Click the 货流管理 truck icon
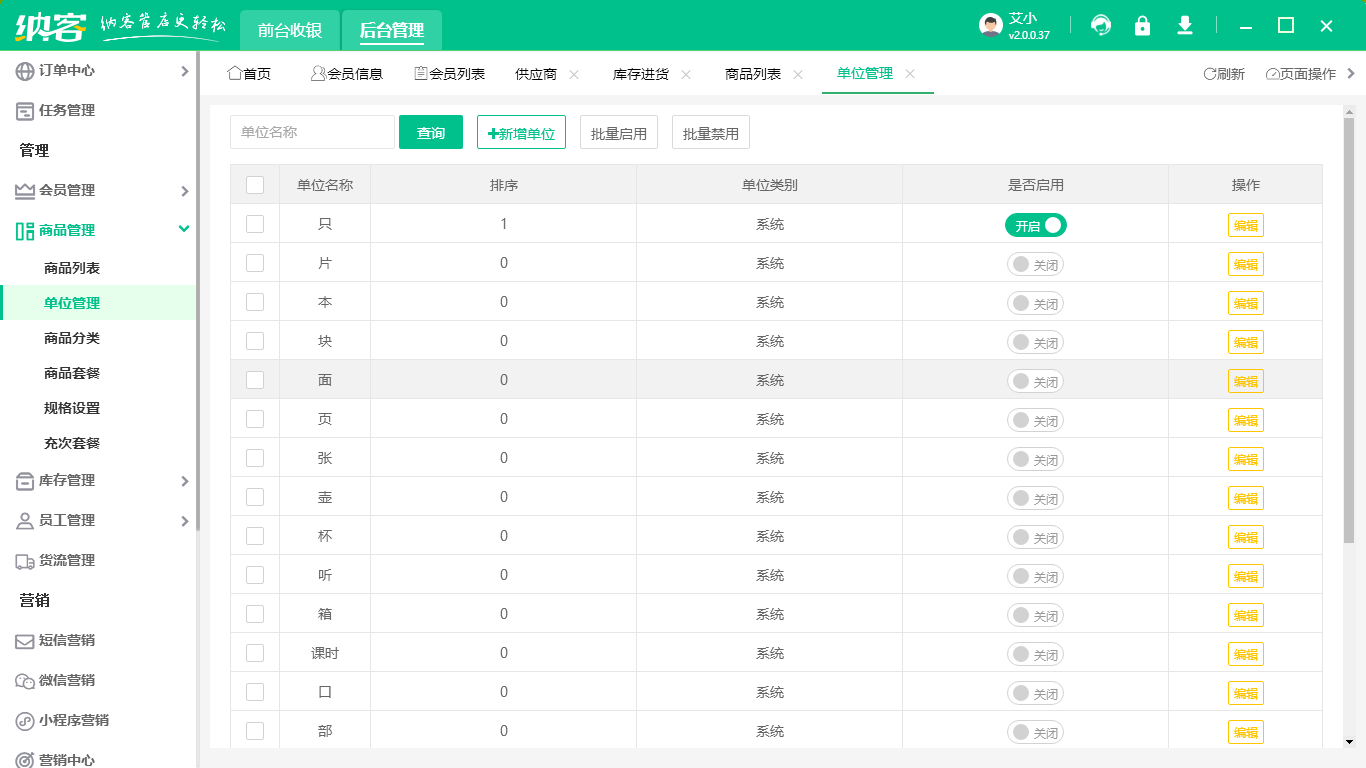Viewport: 1366px width, 768px height. pos(25,561)
